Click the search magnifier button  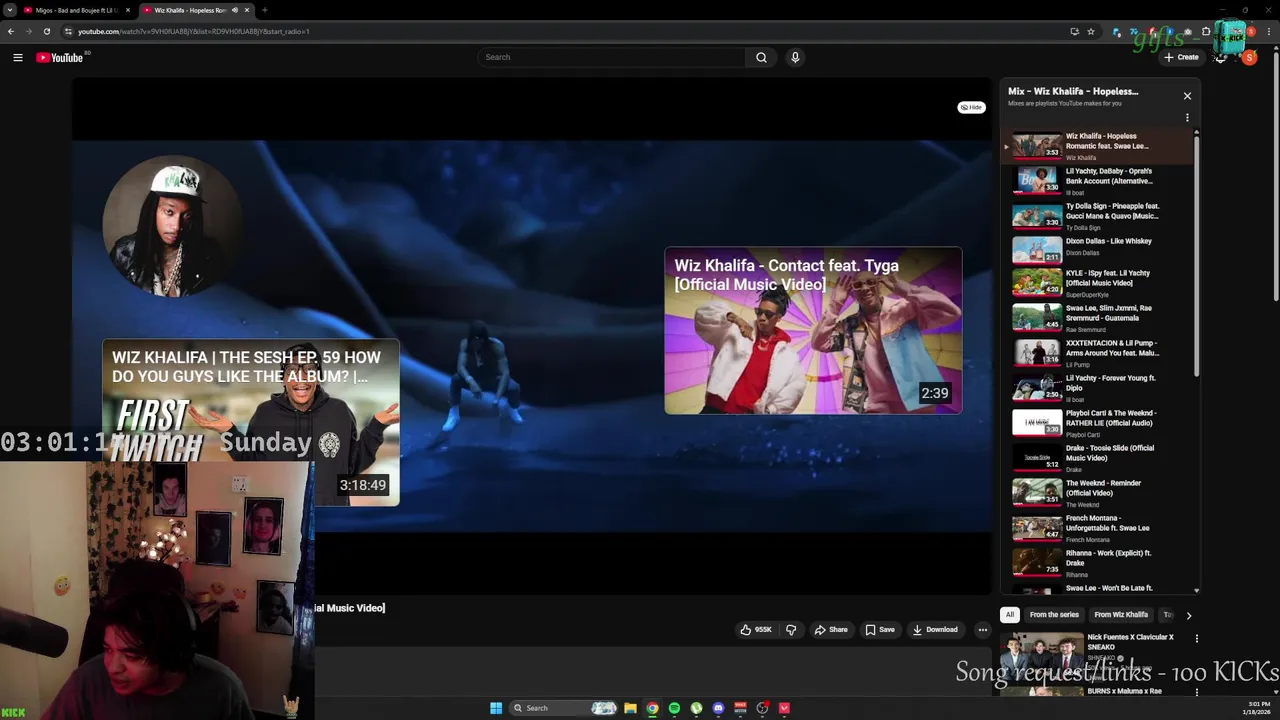761,57
